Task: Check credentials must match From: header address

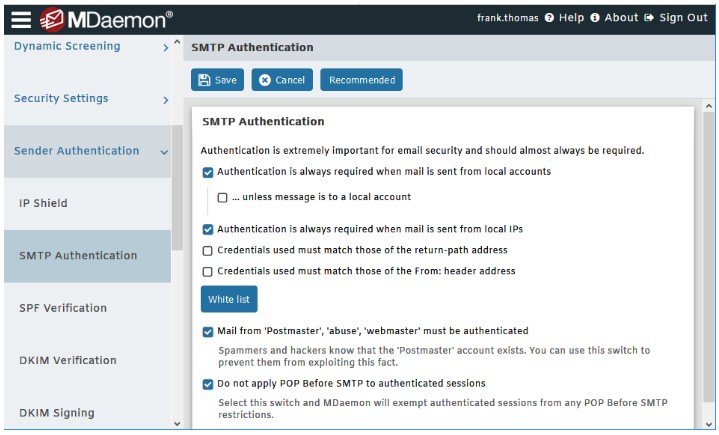Action: [208, 272]
